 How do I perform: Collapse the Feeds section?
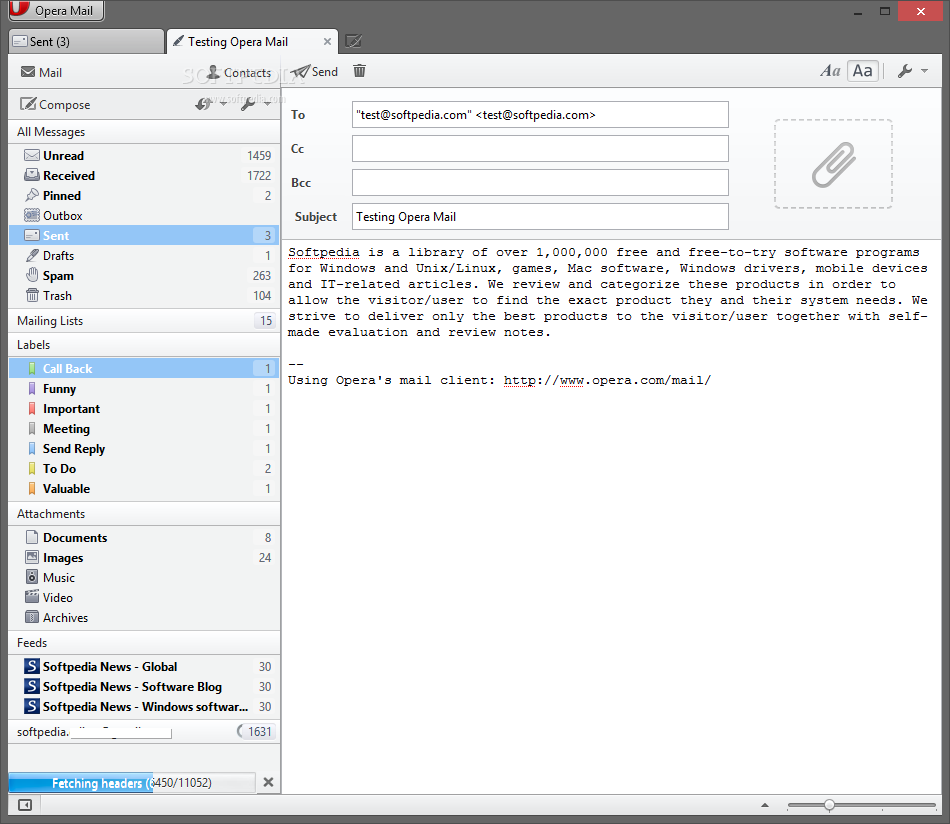pyautogui.click(x=144, y=643)
